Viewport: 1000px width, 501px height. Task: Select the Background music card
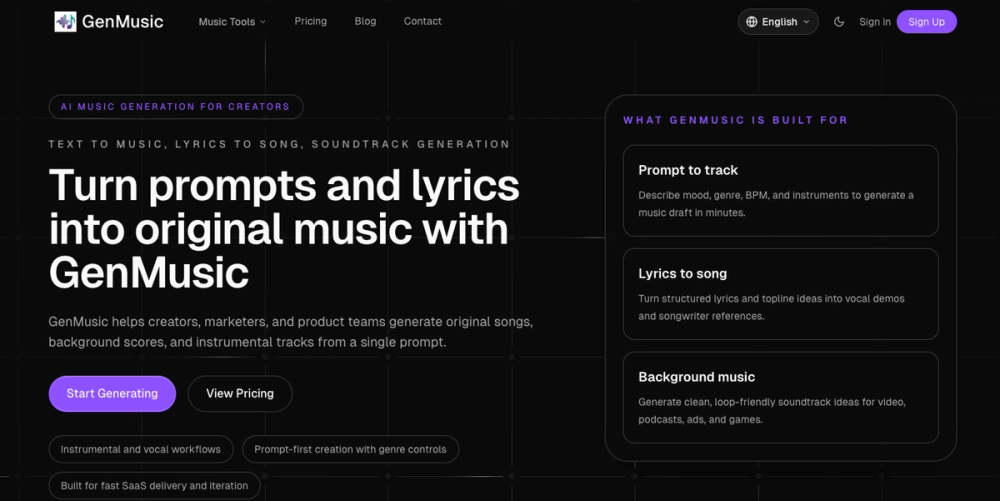pyautogui.click(x=781, y=397)
